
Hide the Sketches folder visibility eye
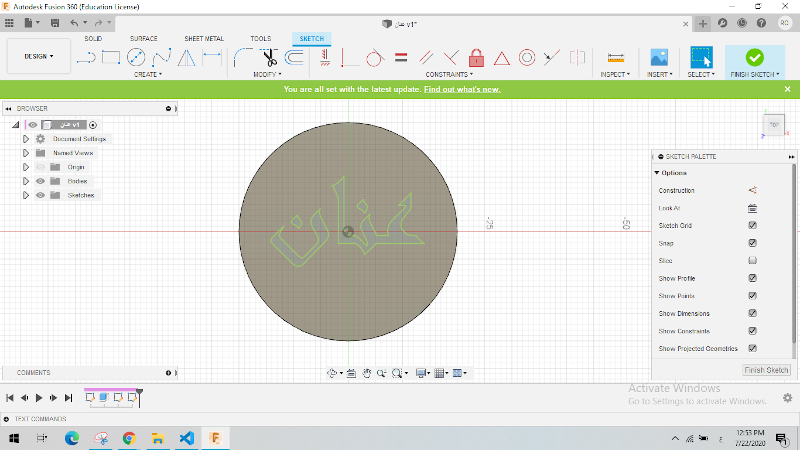point(40,195)
